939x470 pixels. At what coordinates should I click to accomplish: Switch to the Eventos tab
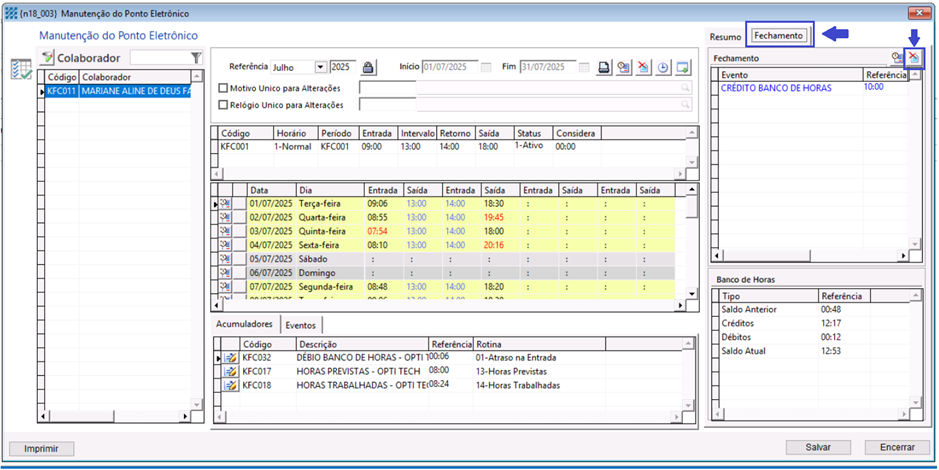click(300, 325)
